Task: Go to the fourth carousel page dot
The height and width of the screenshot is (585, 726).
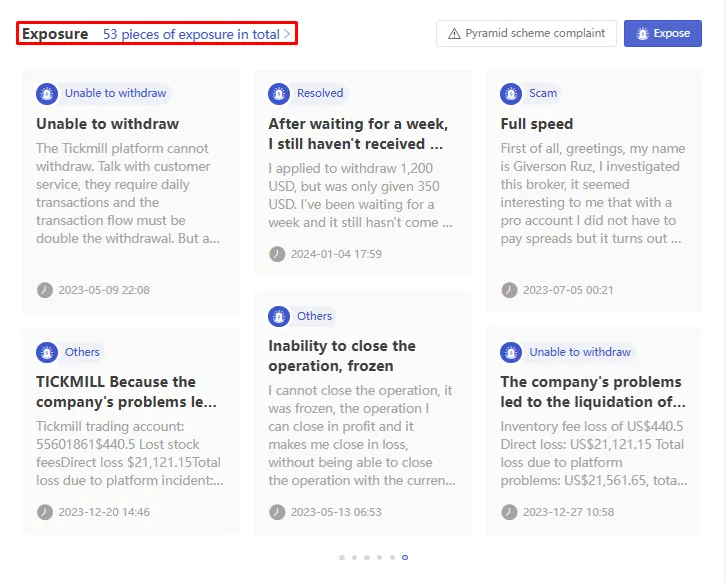Action: 379,558
